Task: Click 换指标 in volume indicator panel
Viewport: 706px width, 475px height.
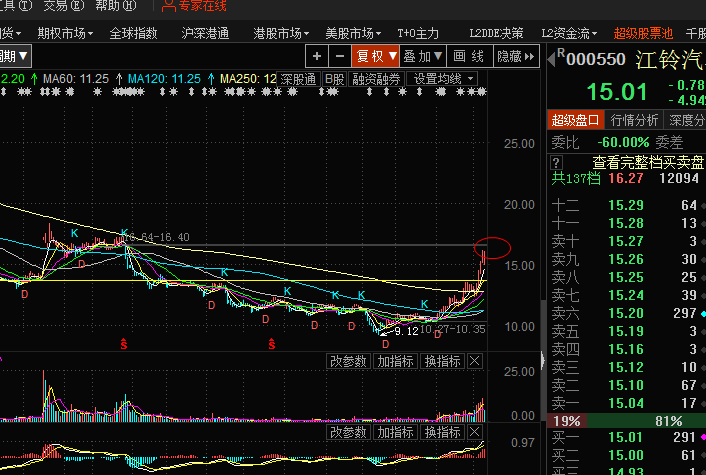Action: [443, 361]
